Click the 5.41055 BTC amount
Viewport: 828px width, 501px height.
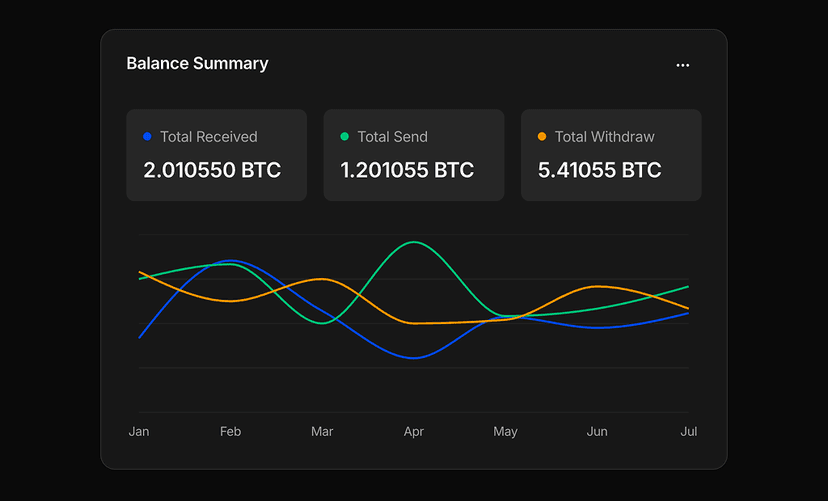point(599,170)
